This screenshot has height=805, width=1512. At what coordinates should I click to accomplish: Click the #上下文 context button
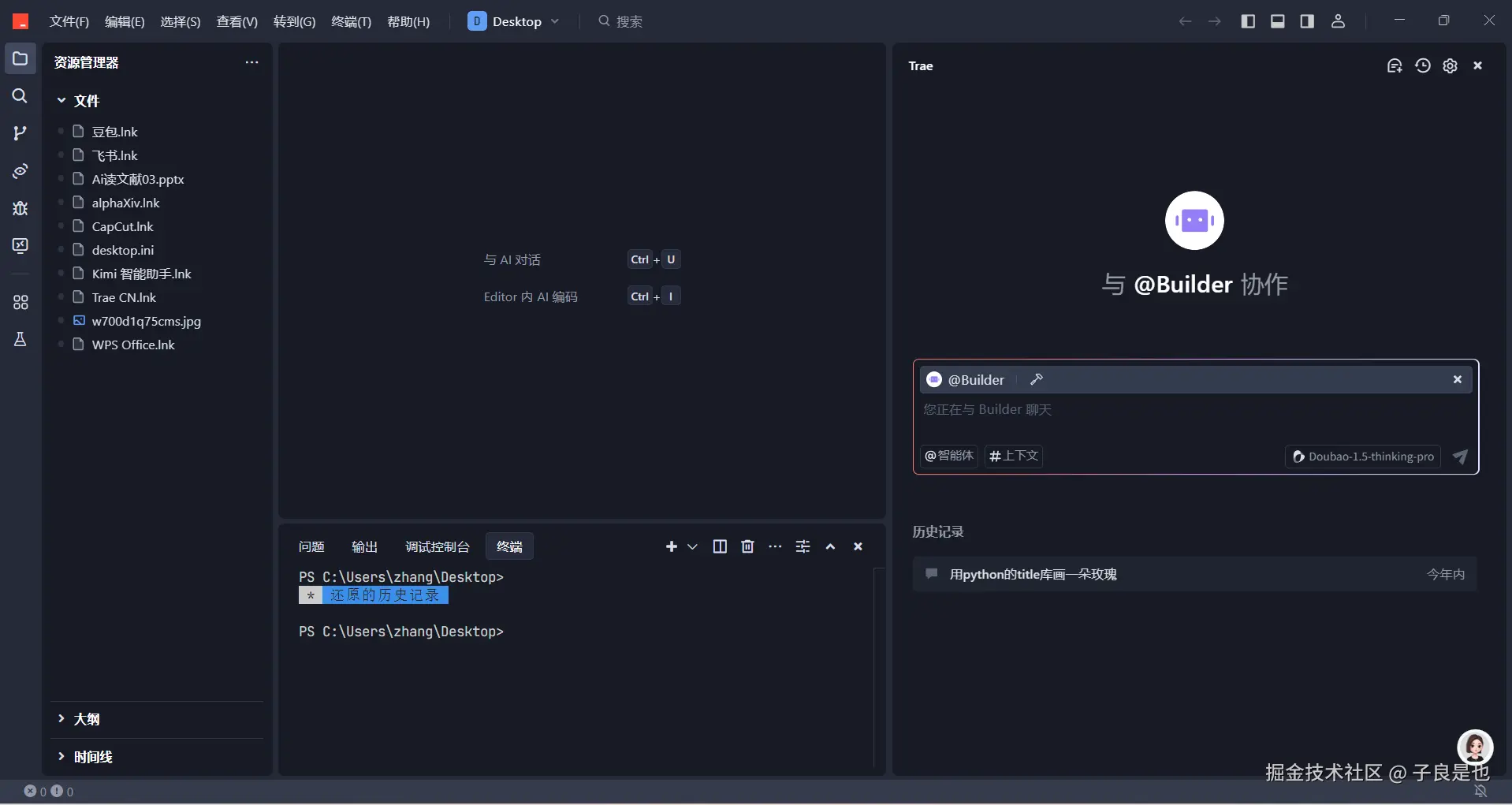pos(1014,456)
